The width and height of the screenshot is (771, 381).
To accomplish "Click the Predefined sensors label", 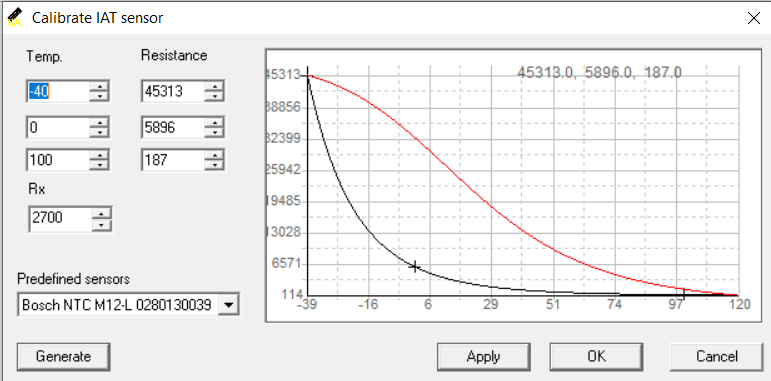I will 73,279.
